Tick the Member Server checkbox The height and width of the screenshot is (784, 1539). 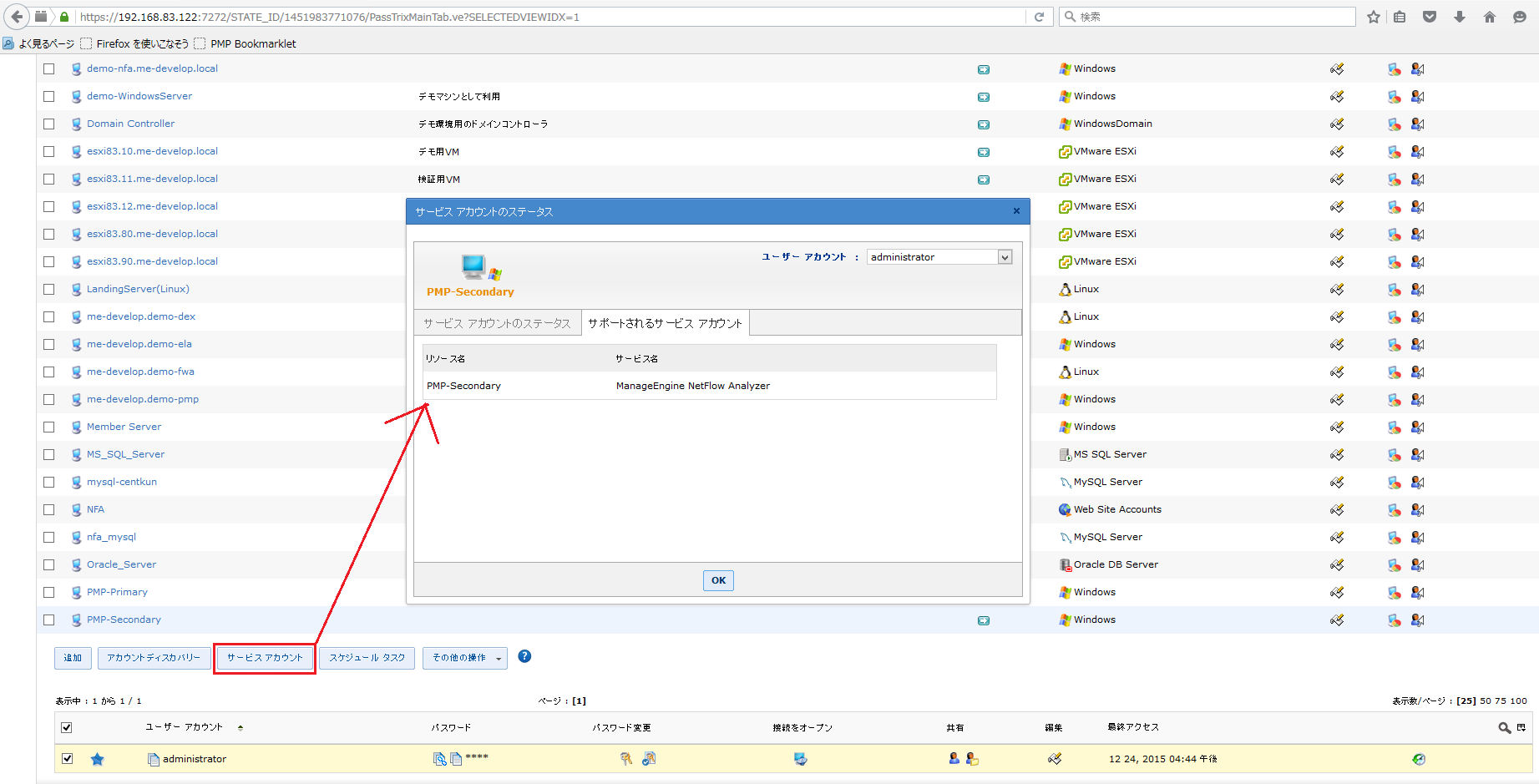click(x=49, y=427)
